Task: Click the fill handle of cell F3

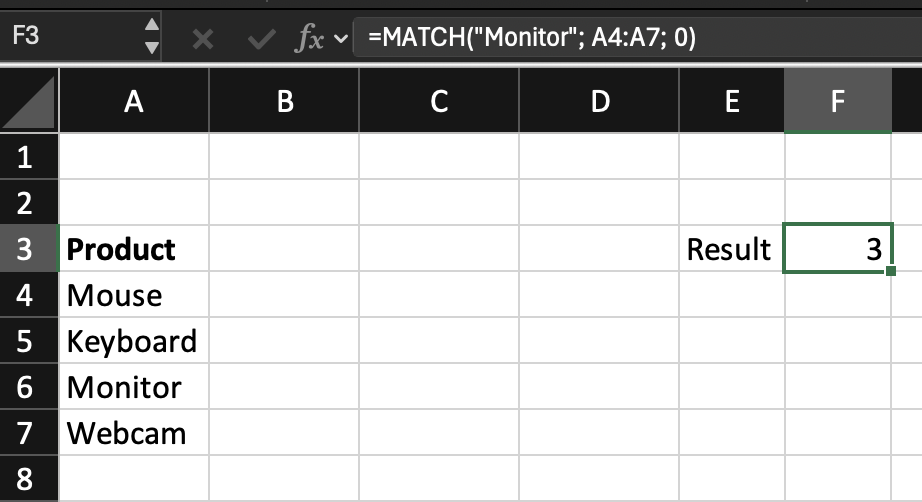Action: tap(890, 271)
